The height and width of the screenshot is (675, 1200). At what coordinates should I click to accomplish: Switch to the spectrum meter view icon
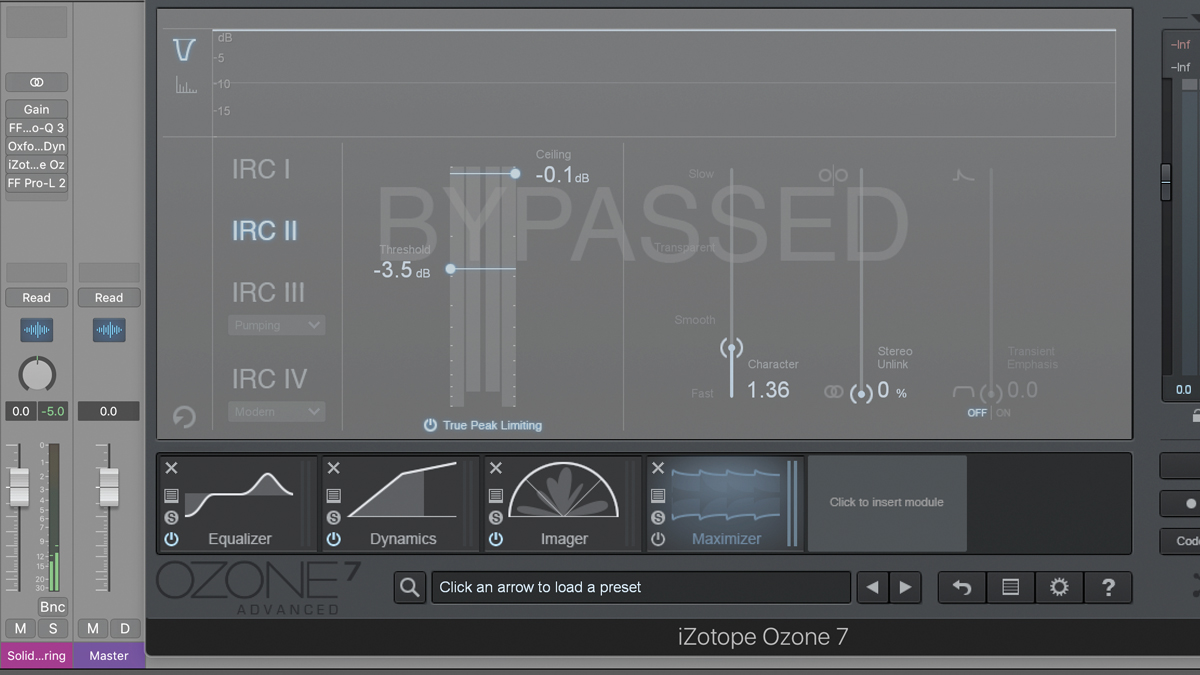click(186, 85)
